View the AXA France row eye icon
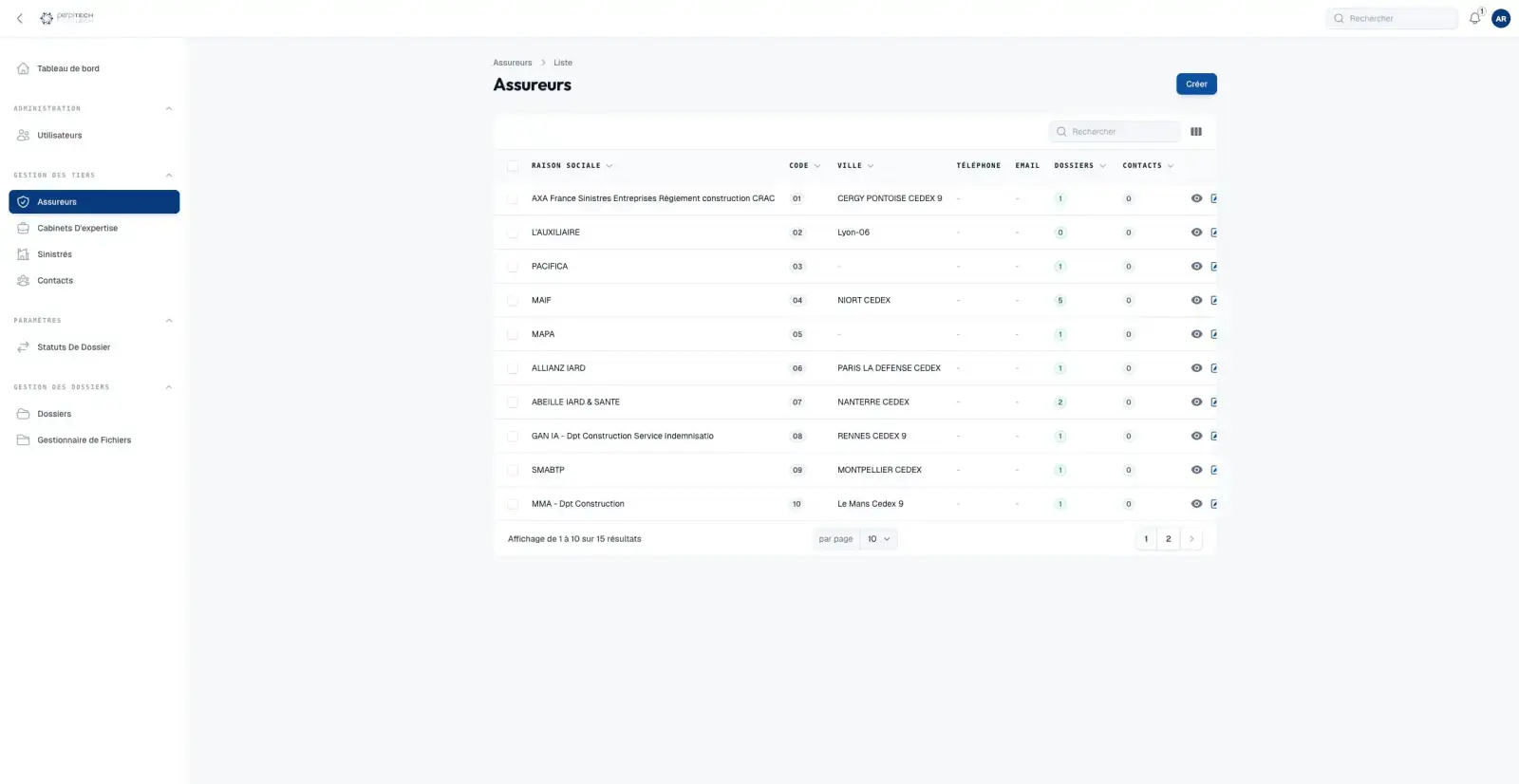Screen dimensions: 1519x784 1196,198
